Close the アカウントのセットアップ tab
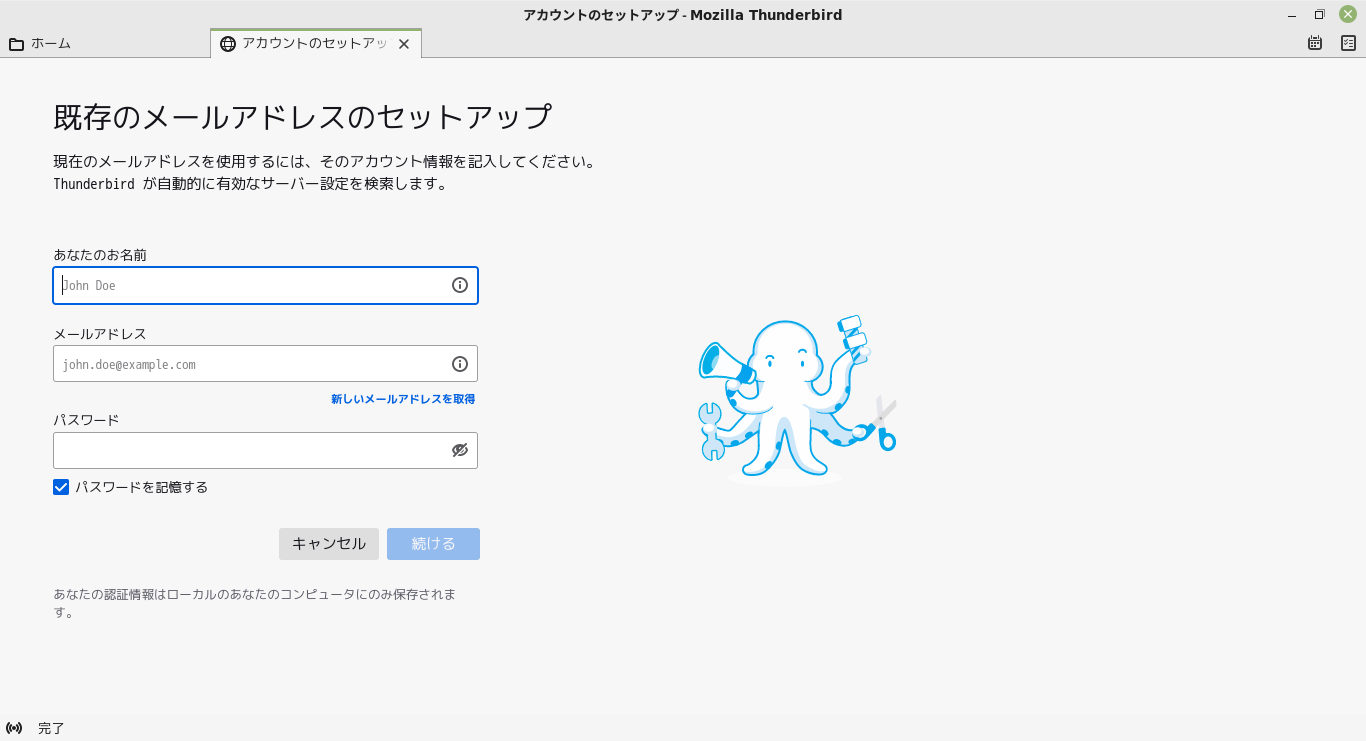The image size is (1366, 741). pyautogui.click(x=404, y=44)
